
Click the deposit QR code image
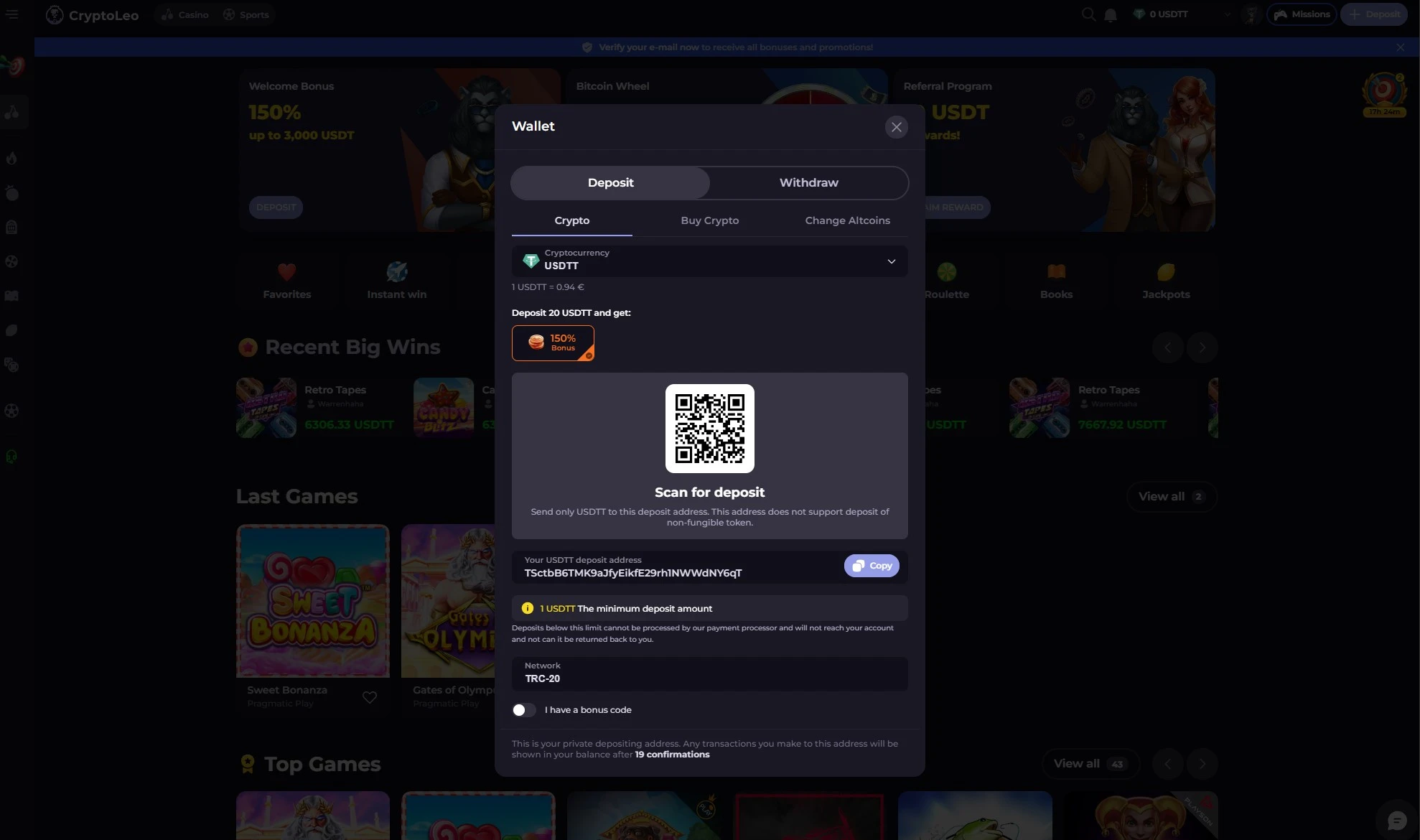(709, 428)
